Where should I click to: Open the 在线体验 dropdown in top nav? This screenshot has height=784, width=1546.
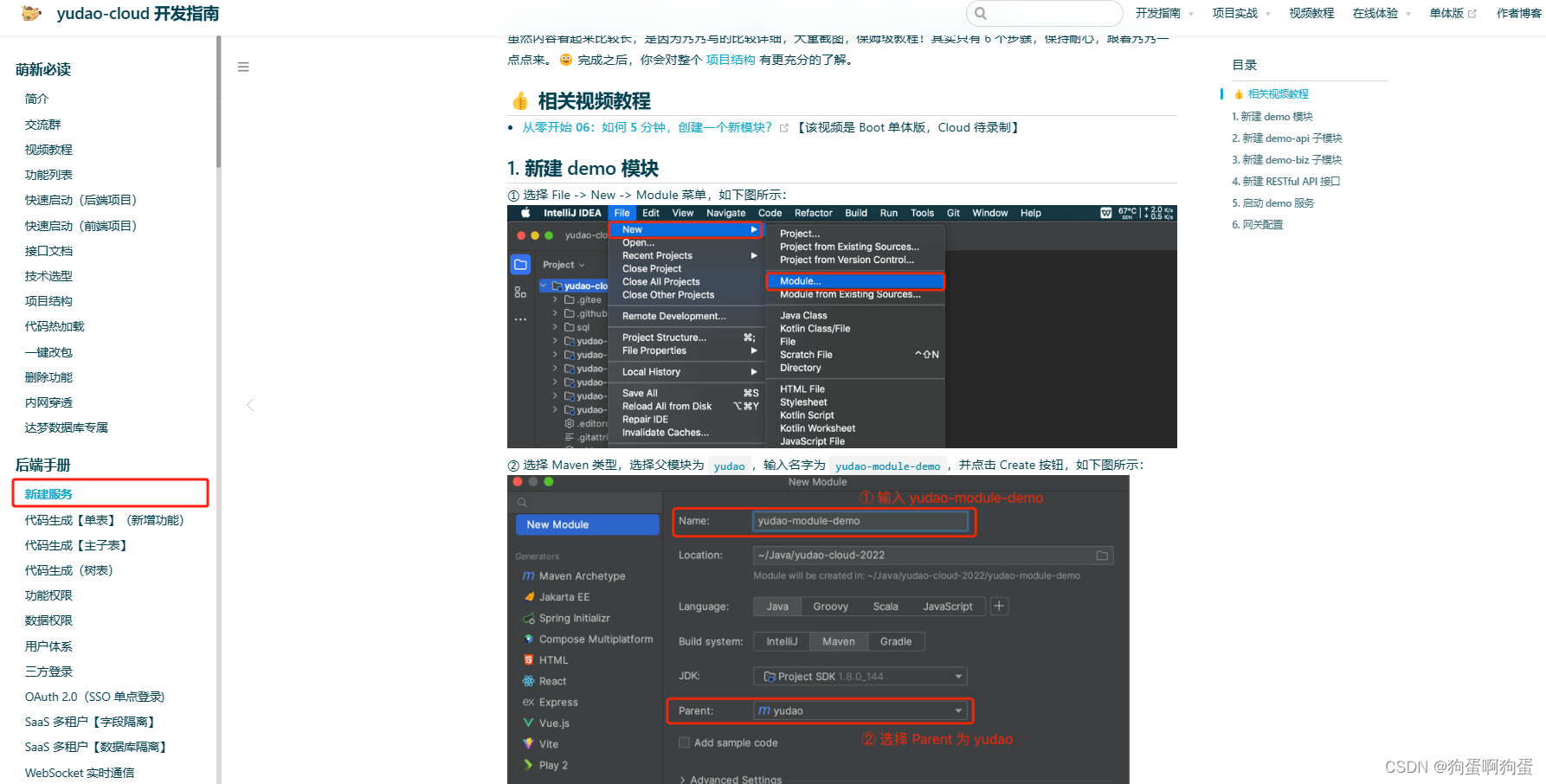click(x=1382, y=13)
